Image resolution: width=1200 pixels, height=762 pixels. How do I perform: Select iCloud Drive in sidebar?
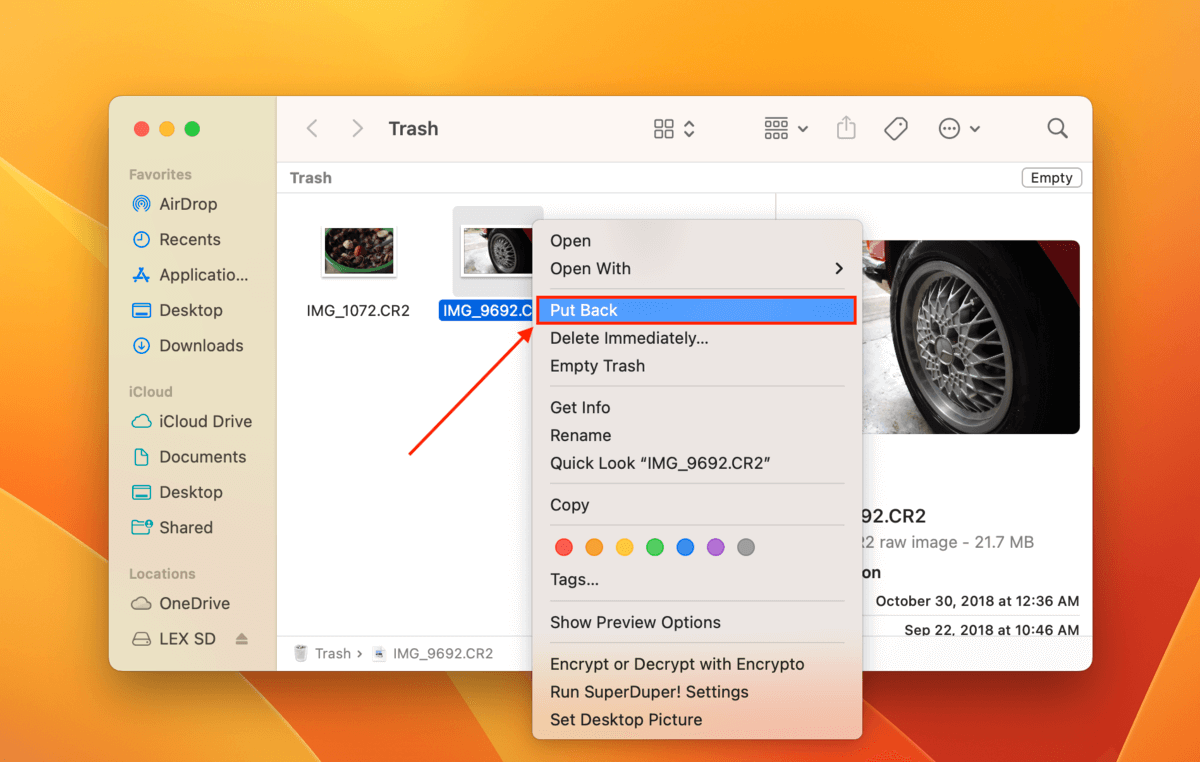204,421
